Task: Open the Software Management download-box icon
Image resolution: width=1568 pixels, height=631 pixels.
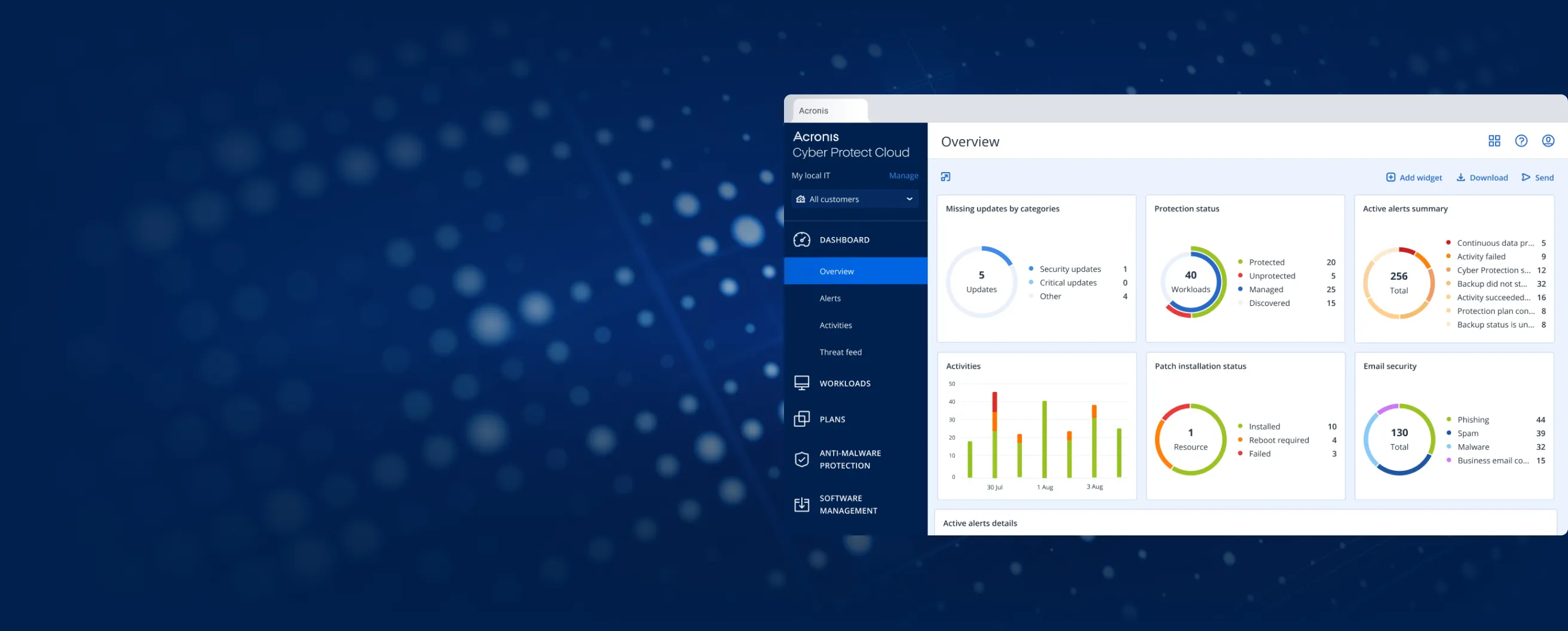Action: [802, 504]
